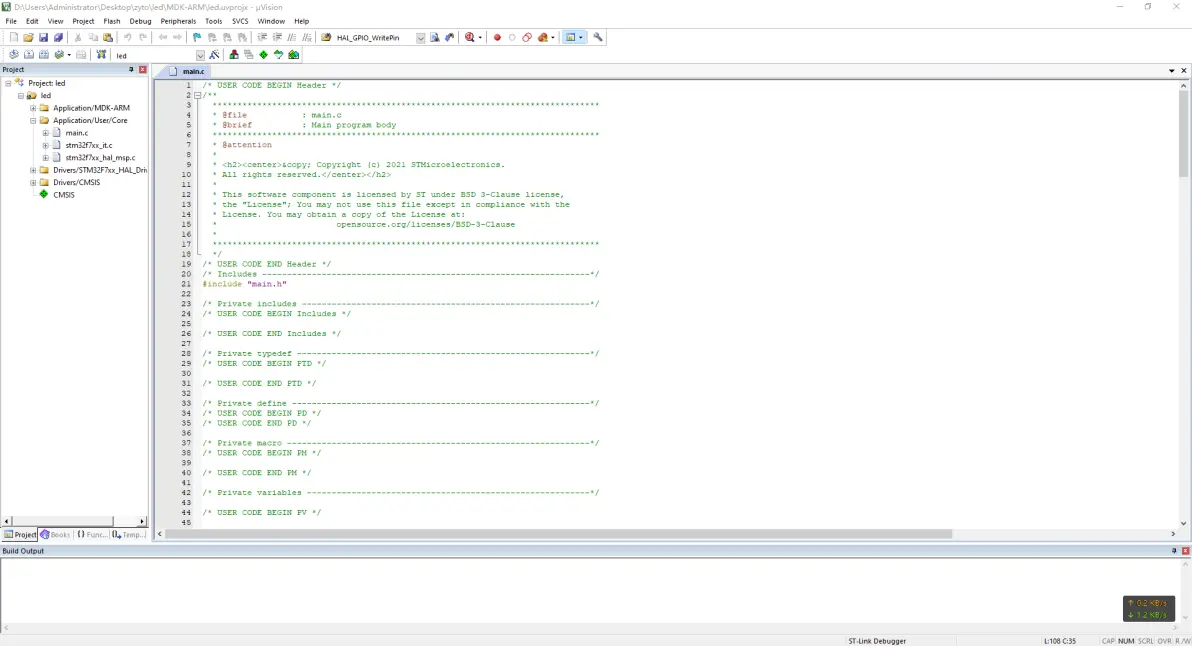The height and width of the screenshot is (646, 1192).
Task: Select stm32f7xx_it.c in the project tree
Action: coord(88,145)
